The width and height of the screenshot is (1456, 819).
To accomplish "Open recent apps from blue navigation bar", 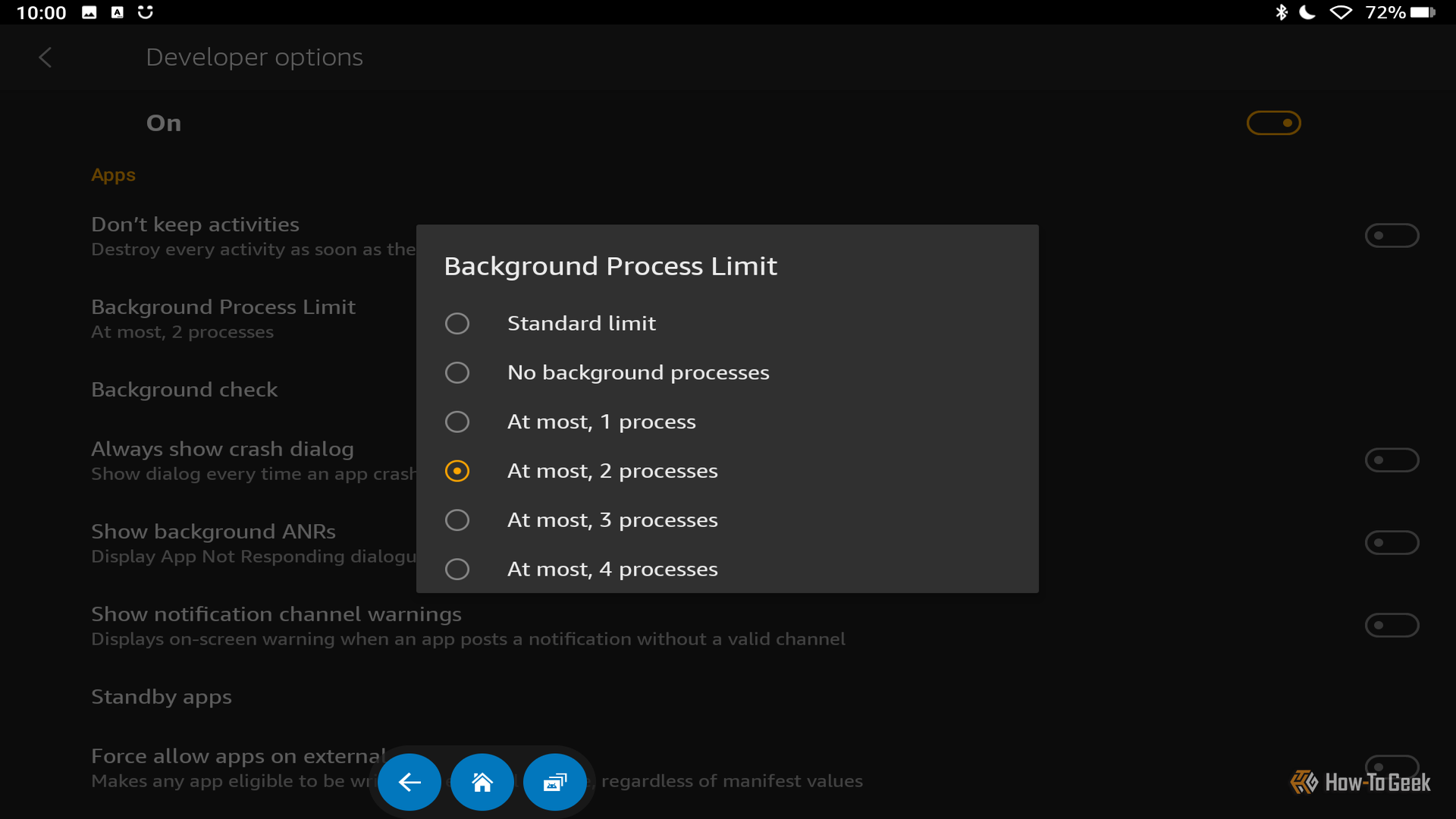I will [555, 782].
